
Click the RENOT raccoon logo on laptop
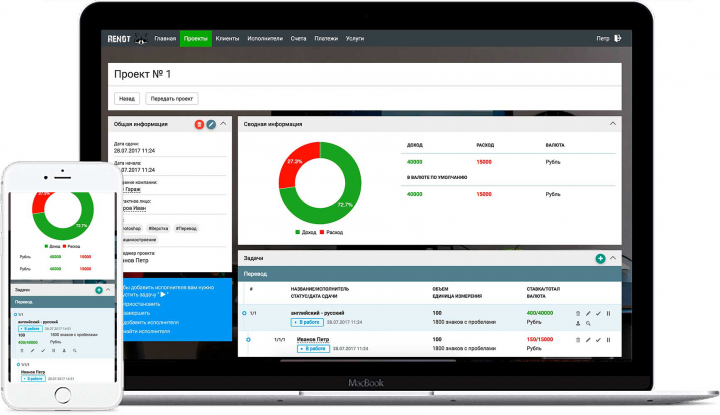click(x=127, y=39)
